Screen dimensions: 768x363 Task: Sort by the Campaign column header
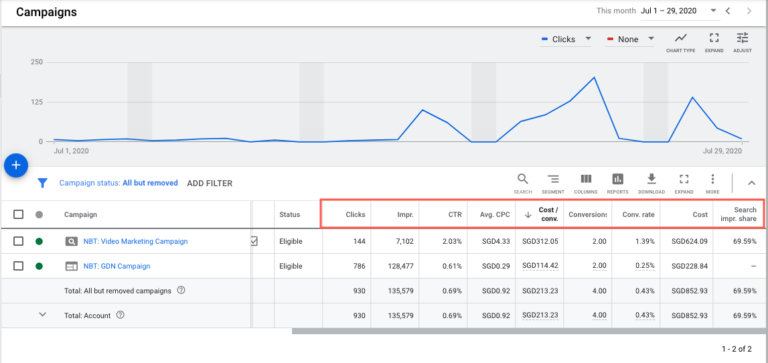pos(81,215)
